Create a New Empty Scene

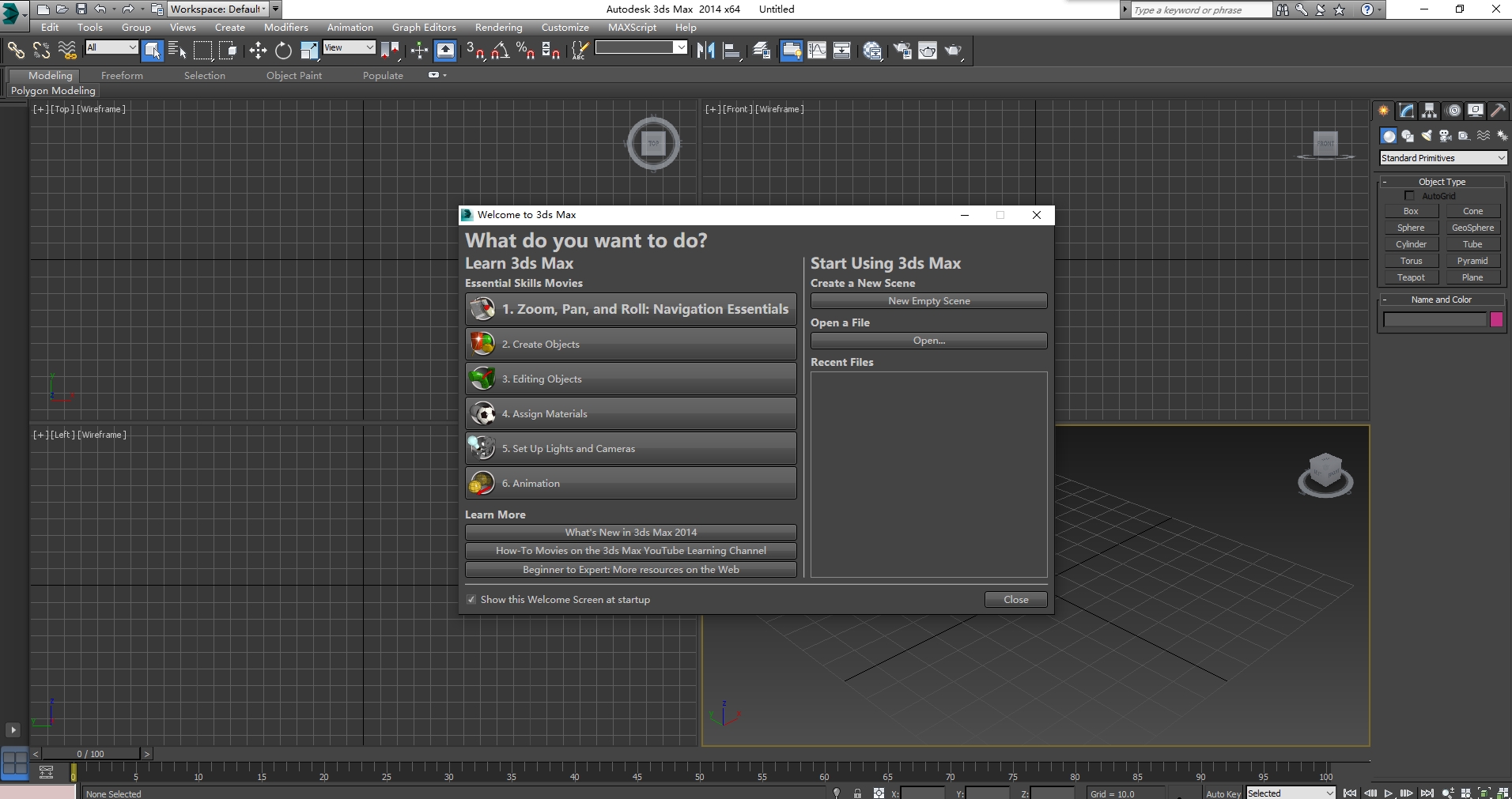[x=928, y=300]
